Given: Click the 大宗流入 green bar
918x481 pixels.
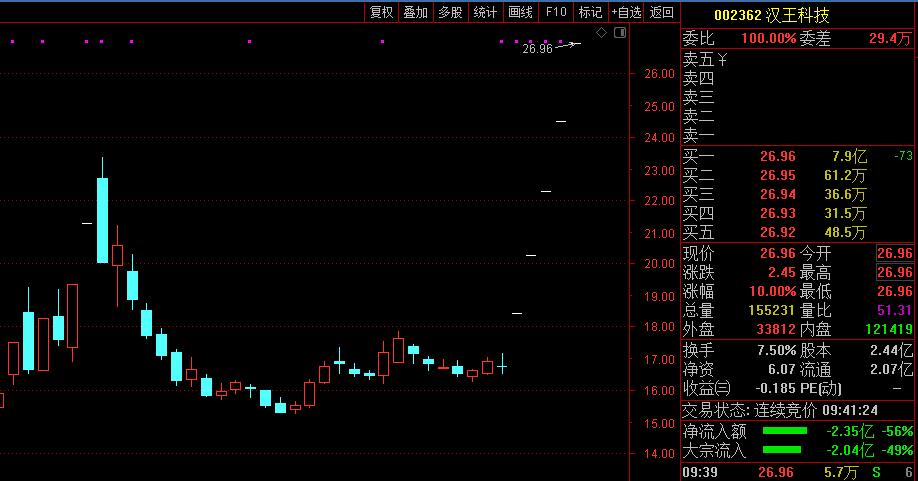Looking at the screenshot, I should tap(782, 449).
